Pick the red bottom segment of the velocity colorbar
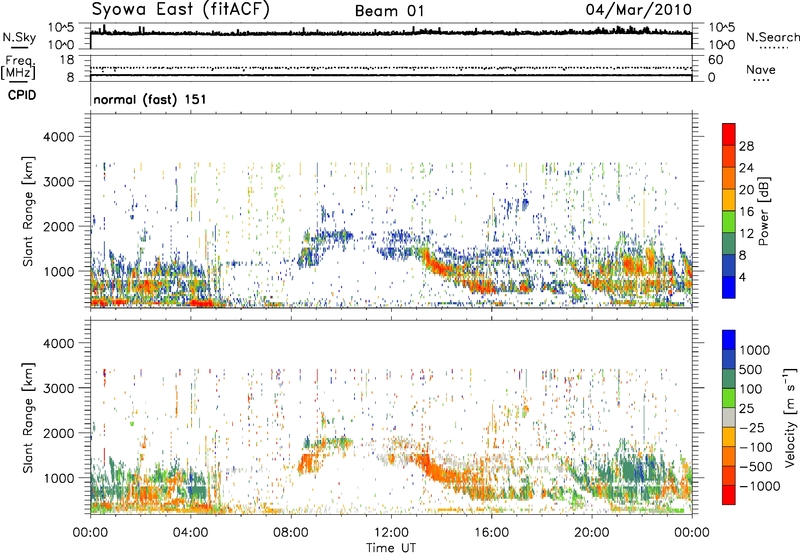The image size is (800, 554). [x=729, y=495]
